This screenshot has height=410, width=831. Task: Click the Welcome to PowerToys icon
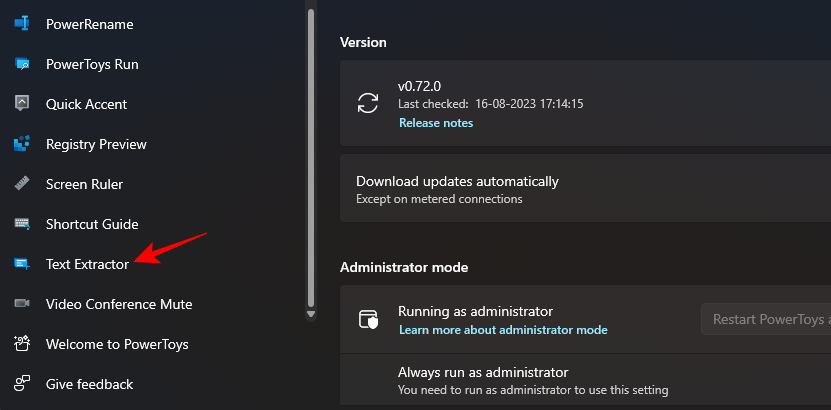coord(22,344)
